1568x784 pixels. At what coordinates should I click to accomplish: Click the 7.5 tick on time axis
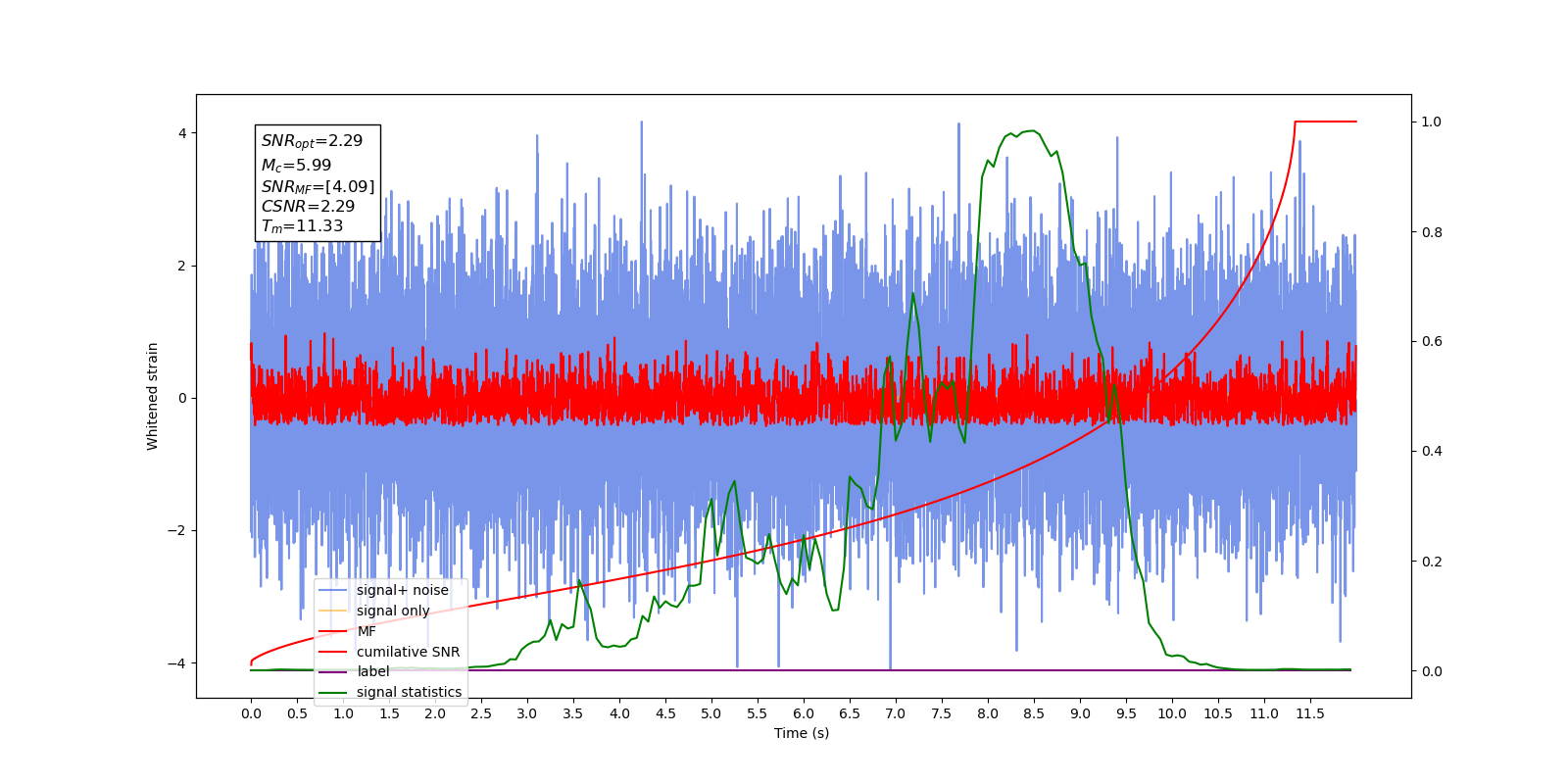coord(942,713)
